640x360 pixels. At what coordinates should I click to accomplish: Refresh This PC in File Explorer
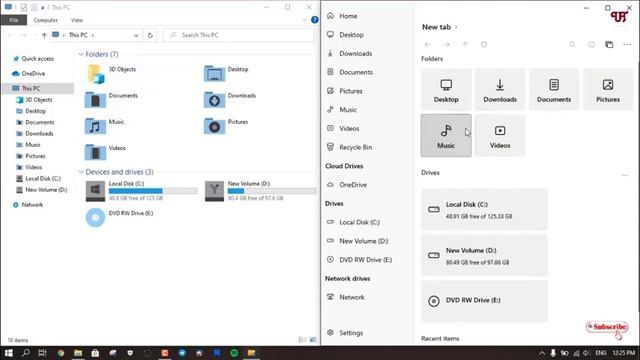tap(150, 36)
